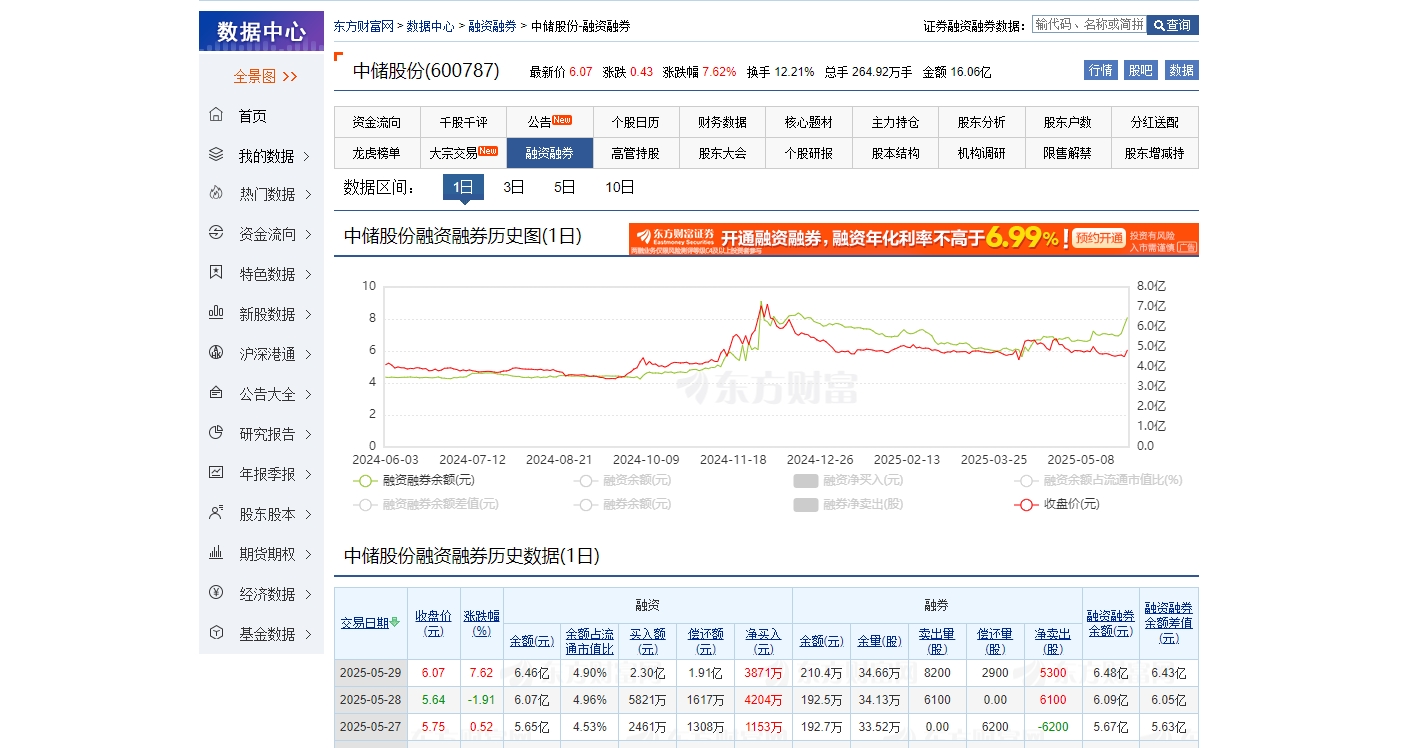Toggle the 融券余额(元) legend series
The height and width of the screenshot is (748, 1412).
pyautogui.click(x=623, y=504)
